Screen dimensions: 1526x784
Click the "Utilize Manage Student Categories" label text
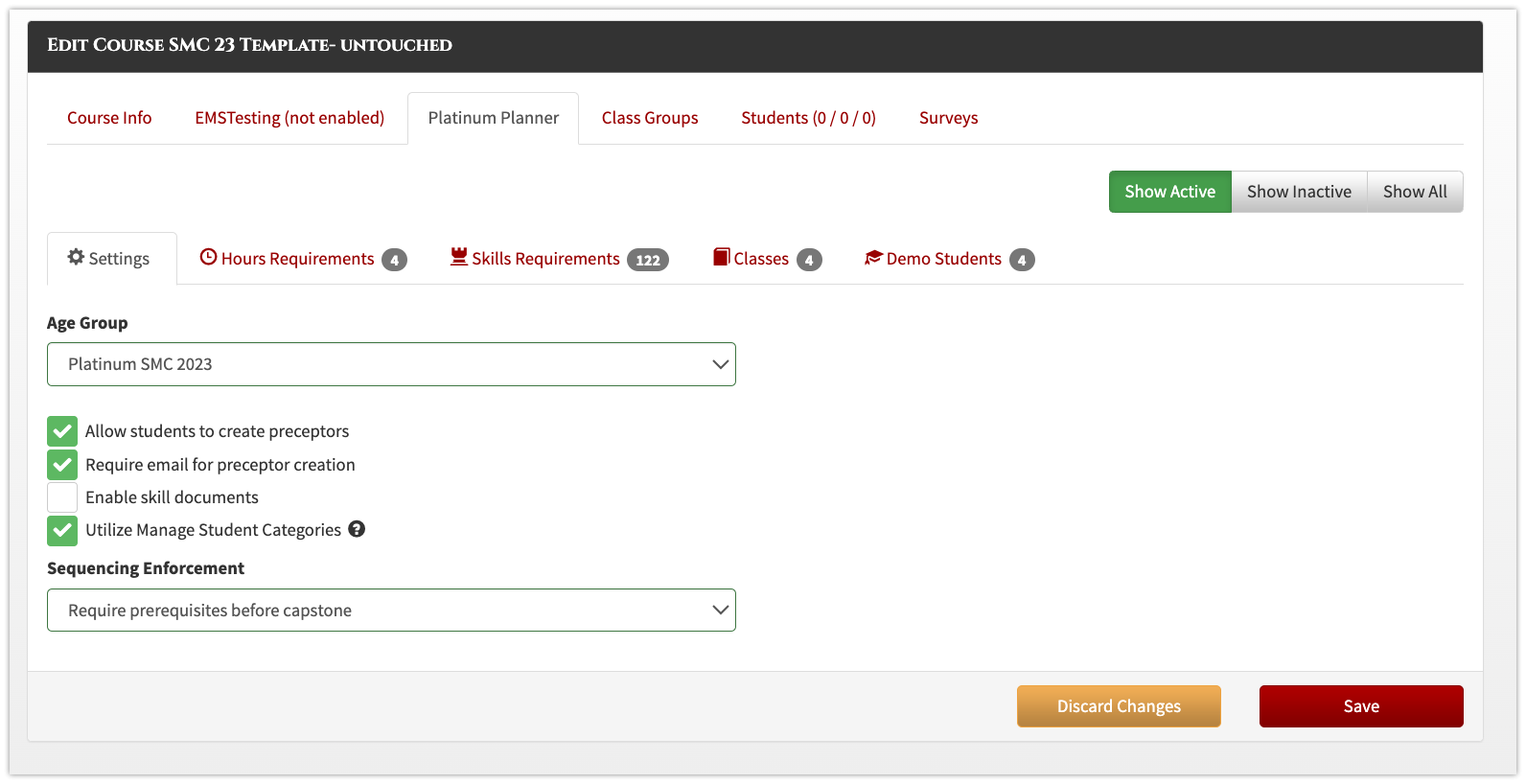[x=213, y=530]
